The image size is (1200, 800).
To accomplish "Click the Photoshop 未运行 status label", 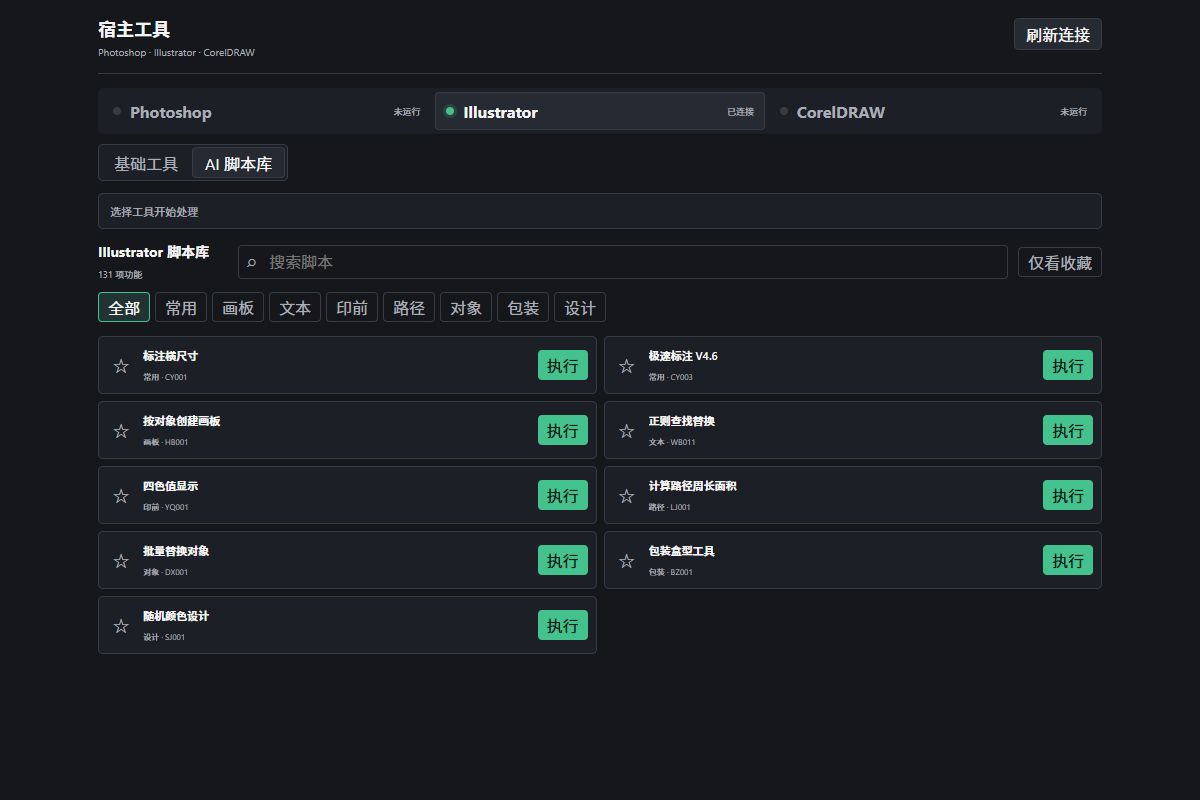I will pos(407,112).
